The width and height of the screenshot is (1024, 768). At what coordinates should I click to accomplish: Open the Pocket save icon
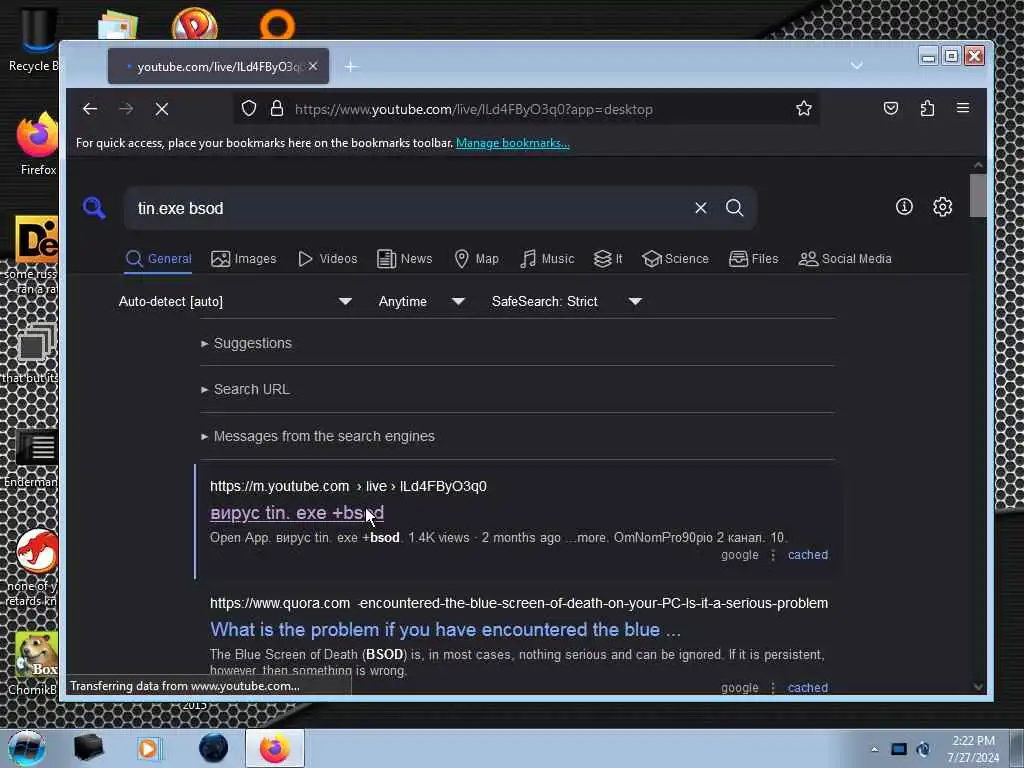(x=891, y=108)
